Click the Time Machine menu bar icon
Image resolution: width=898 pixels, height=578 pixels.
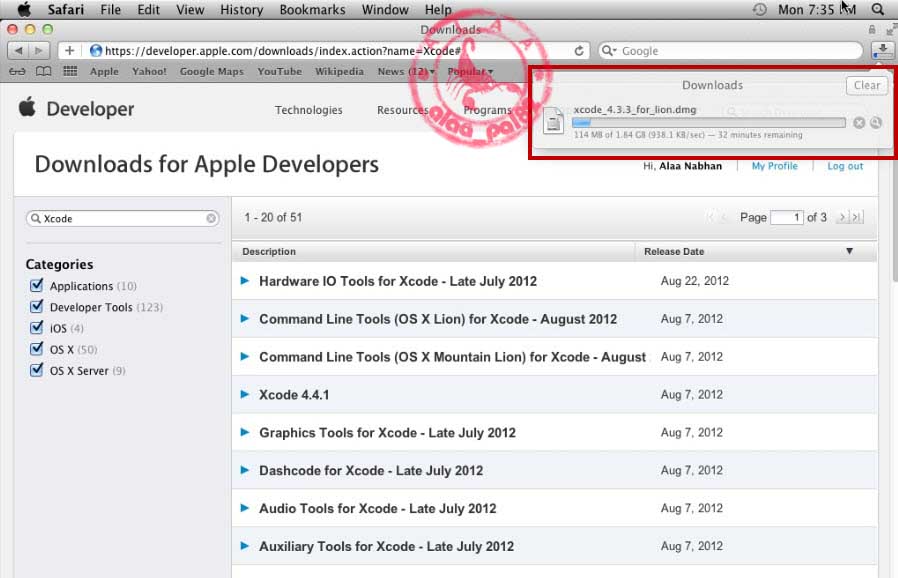[x=759, y=9]
